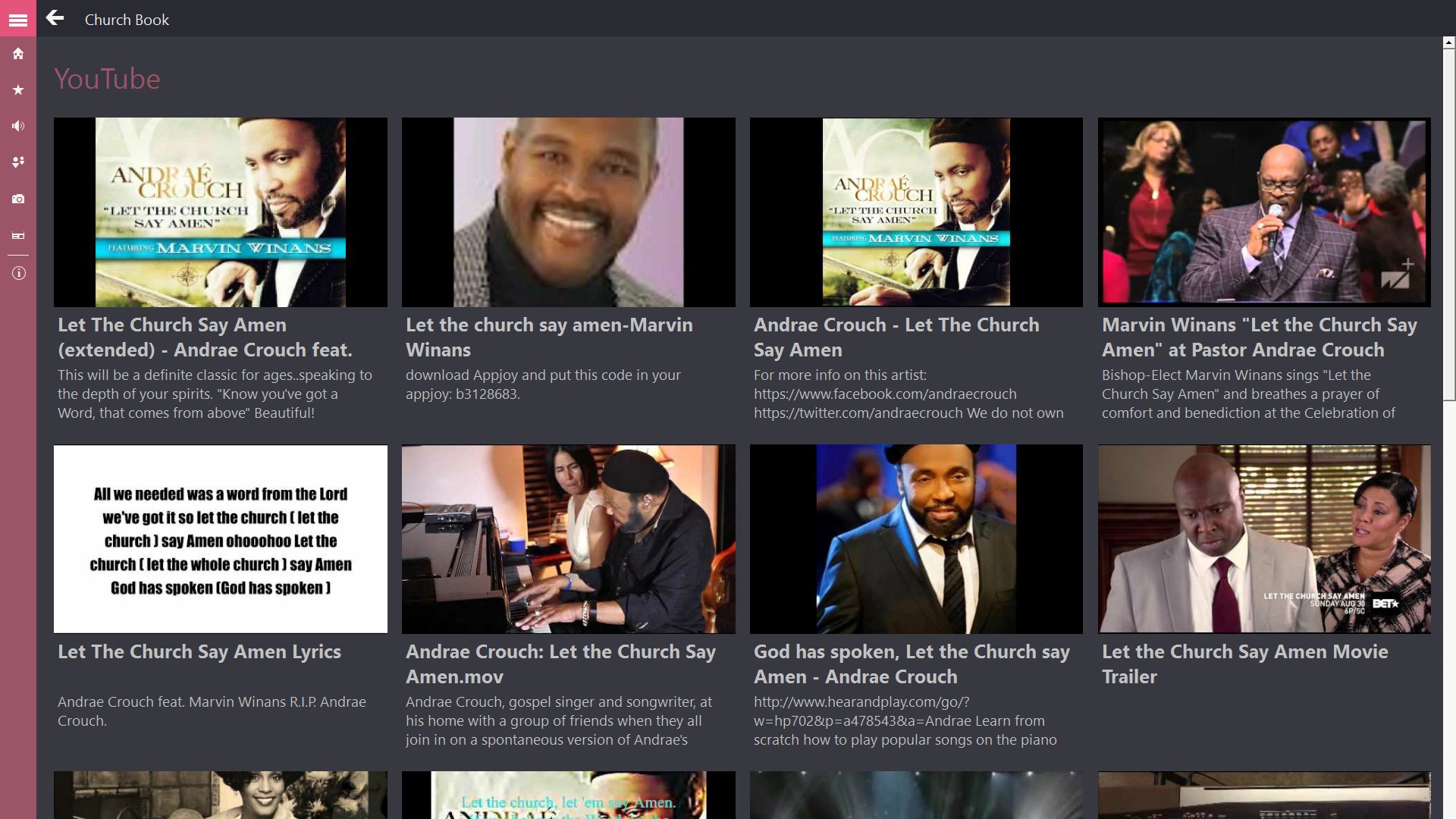This screenshot has height=819, width=1456.
Task: Click description 'download Appjoy and put this code'
Action: [543, 384]
